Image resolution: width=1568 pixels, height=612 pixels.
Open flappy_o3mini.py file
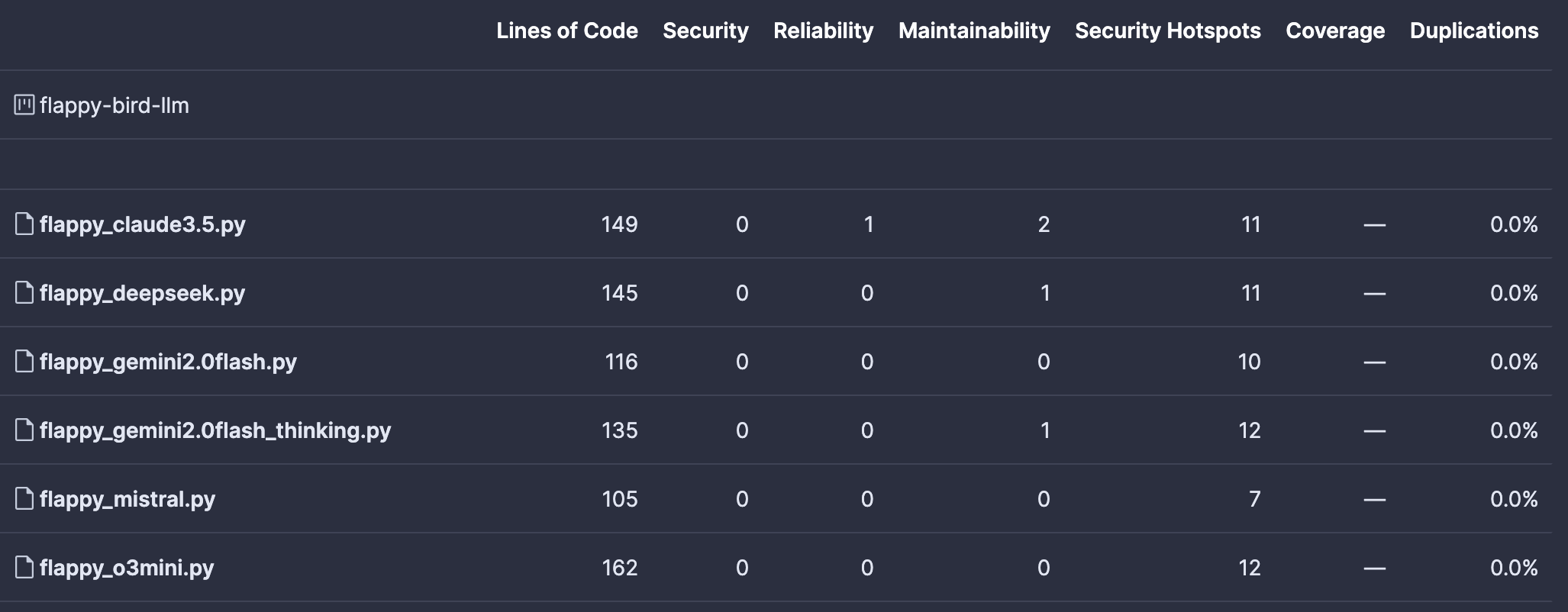pos(127,569)
